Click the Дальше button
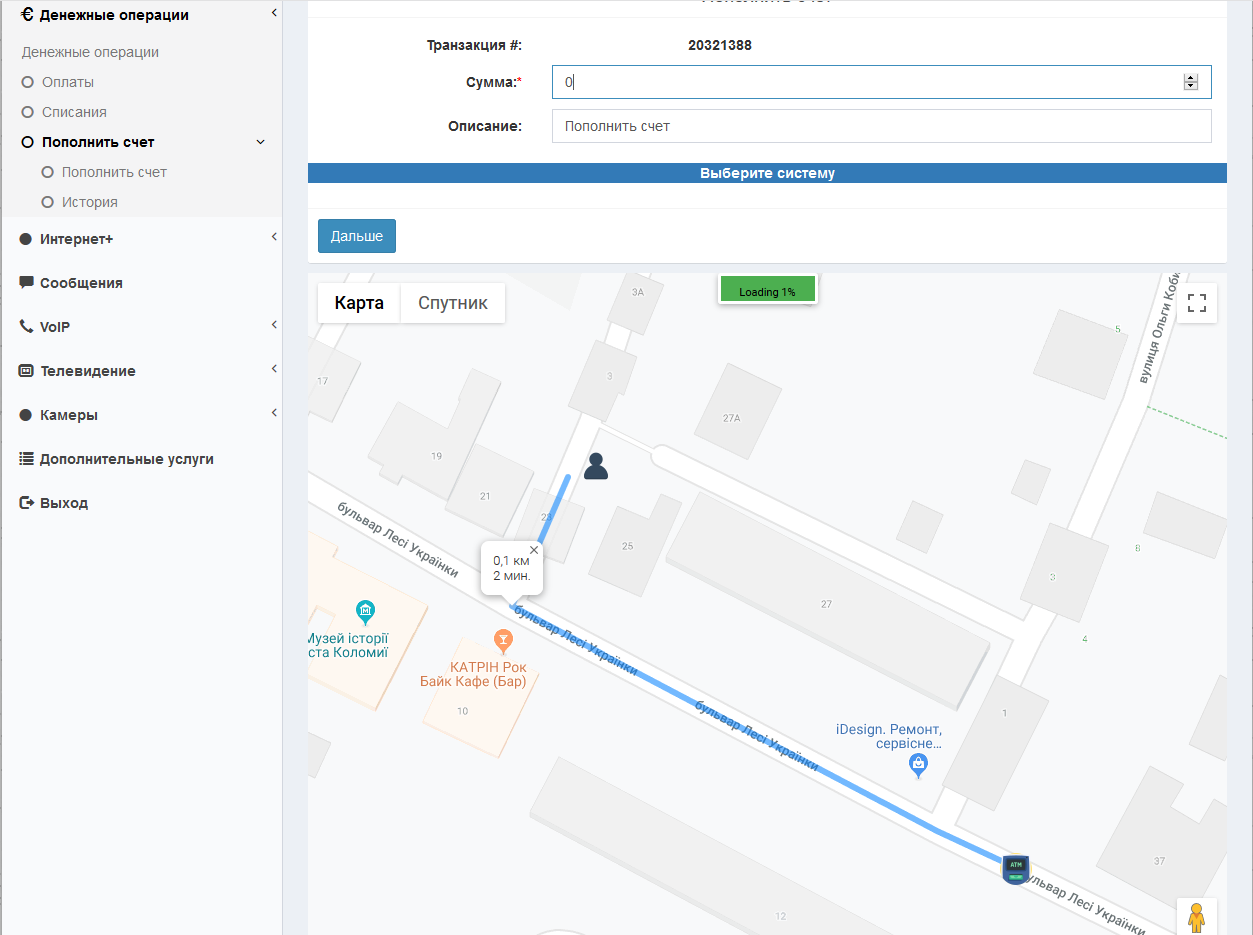 pyautogui.click(x=357, y=236)
